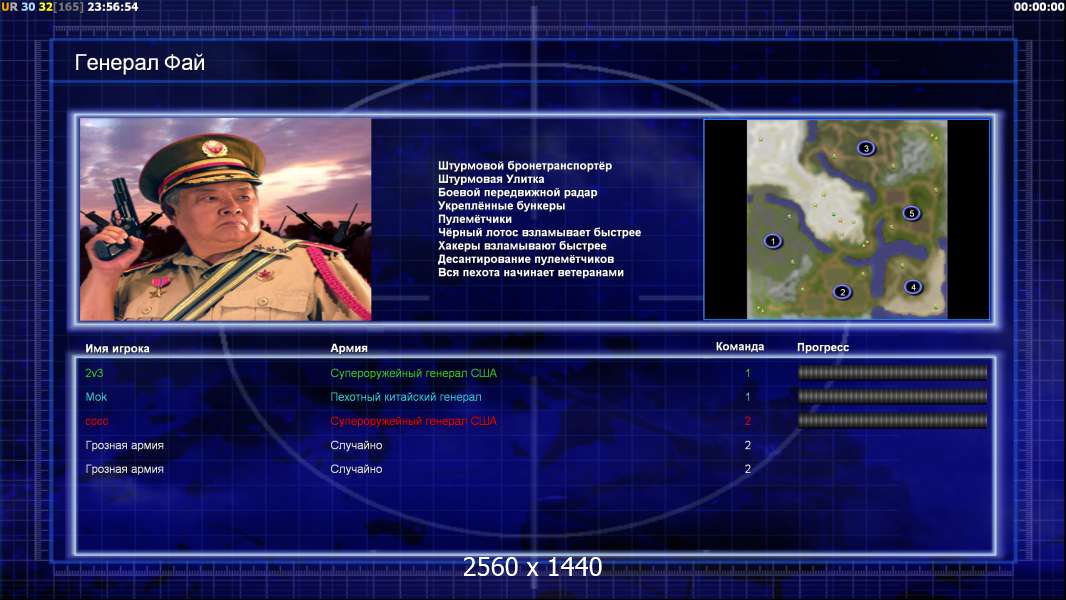Click the loading progress bar for player 2v3
This screenshot has height=600, width=1066.
892,372
